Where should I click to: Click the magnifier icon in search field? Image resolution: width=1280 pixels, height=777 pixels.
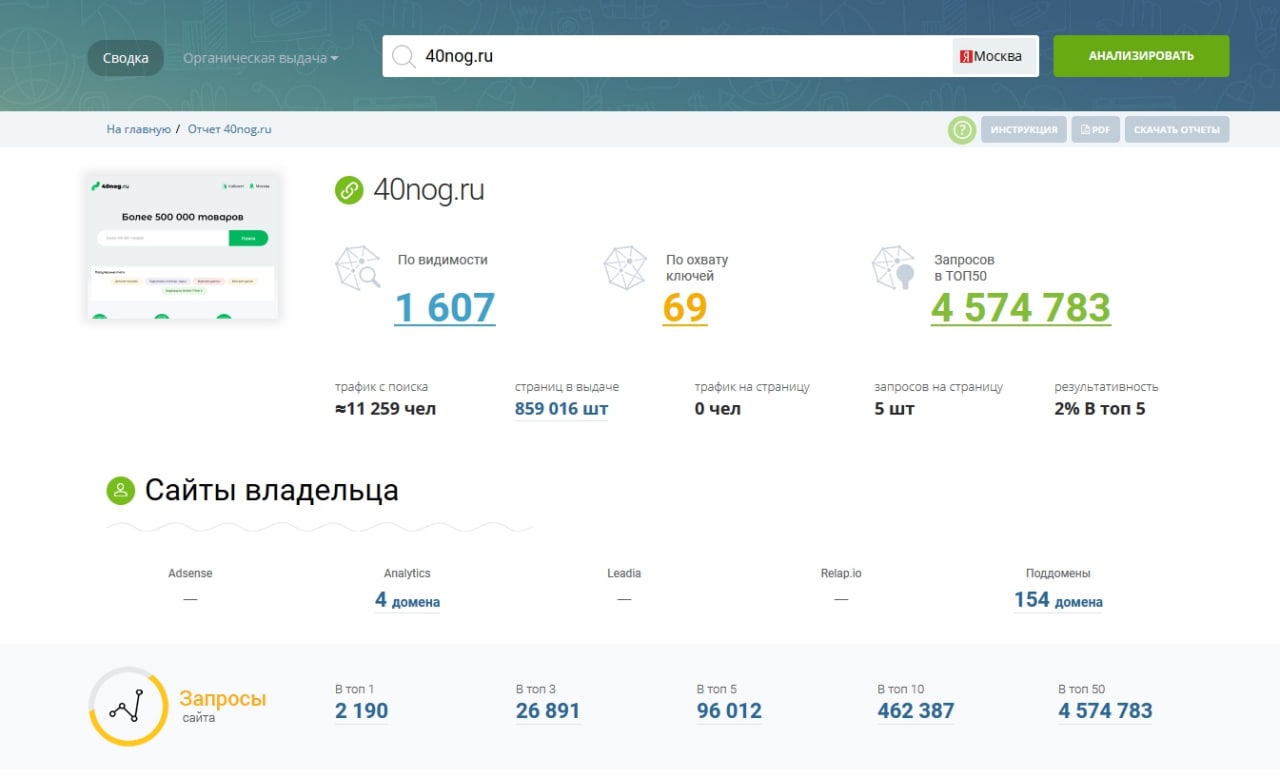point(404,57)
